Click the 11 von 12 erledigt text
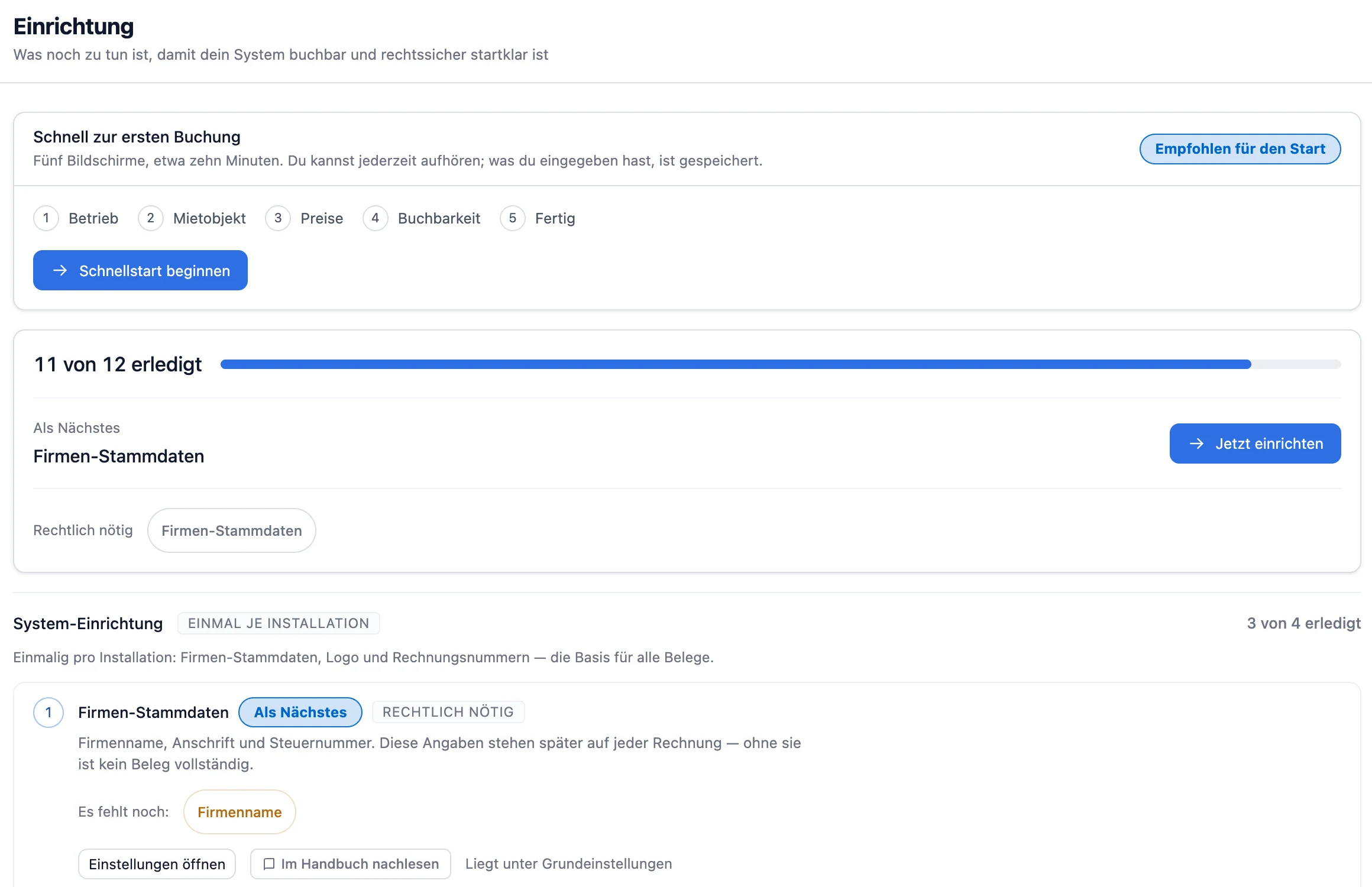This screenshot has height=887, width=1372. 118,364
